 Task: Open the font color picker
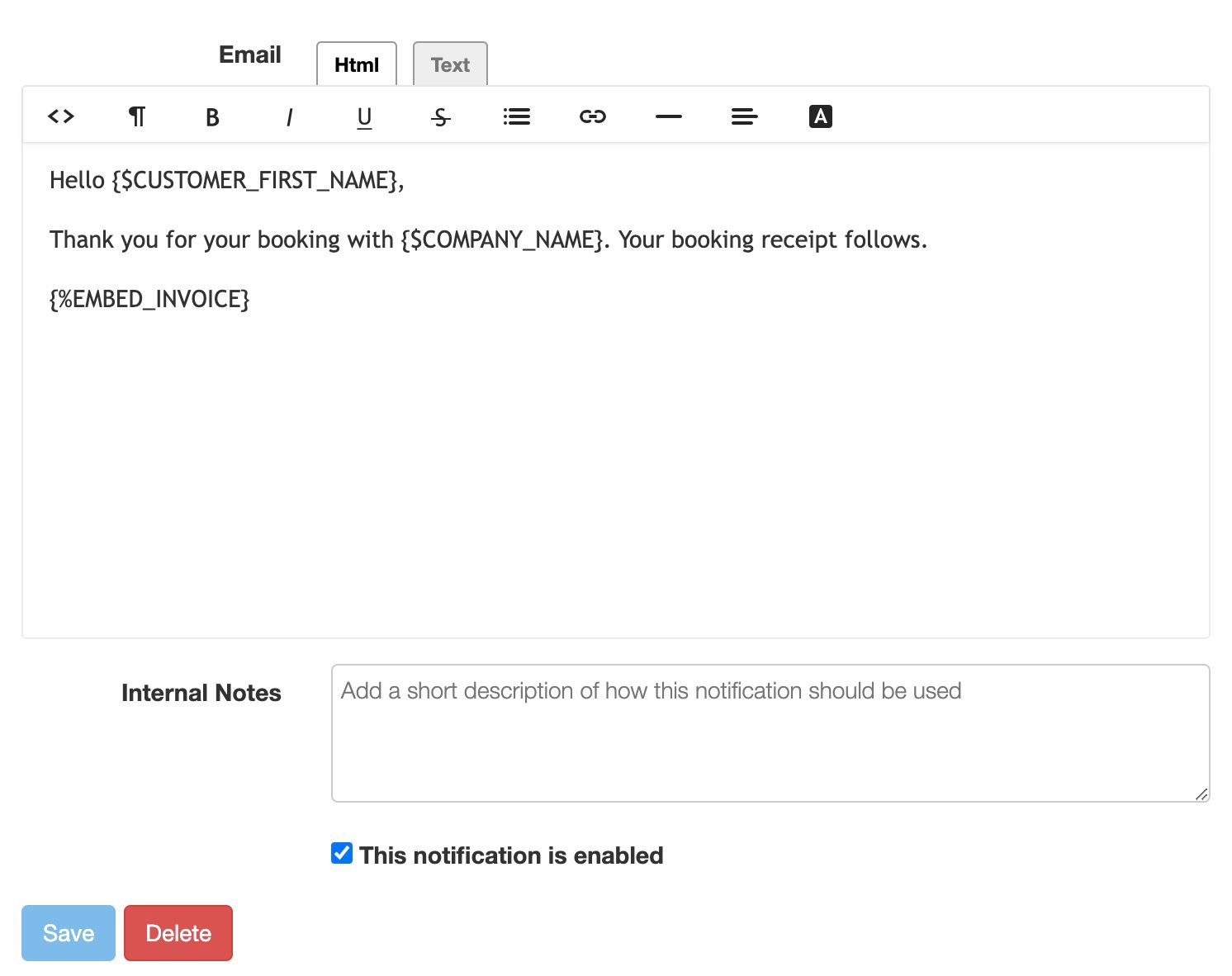(x=821, y=116)
